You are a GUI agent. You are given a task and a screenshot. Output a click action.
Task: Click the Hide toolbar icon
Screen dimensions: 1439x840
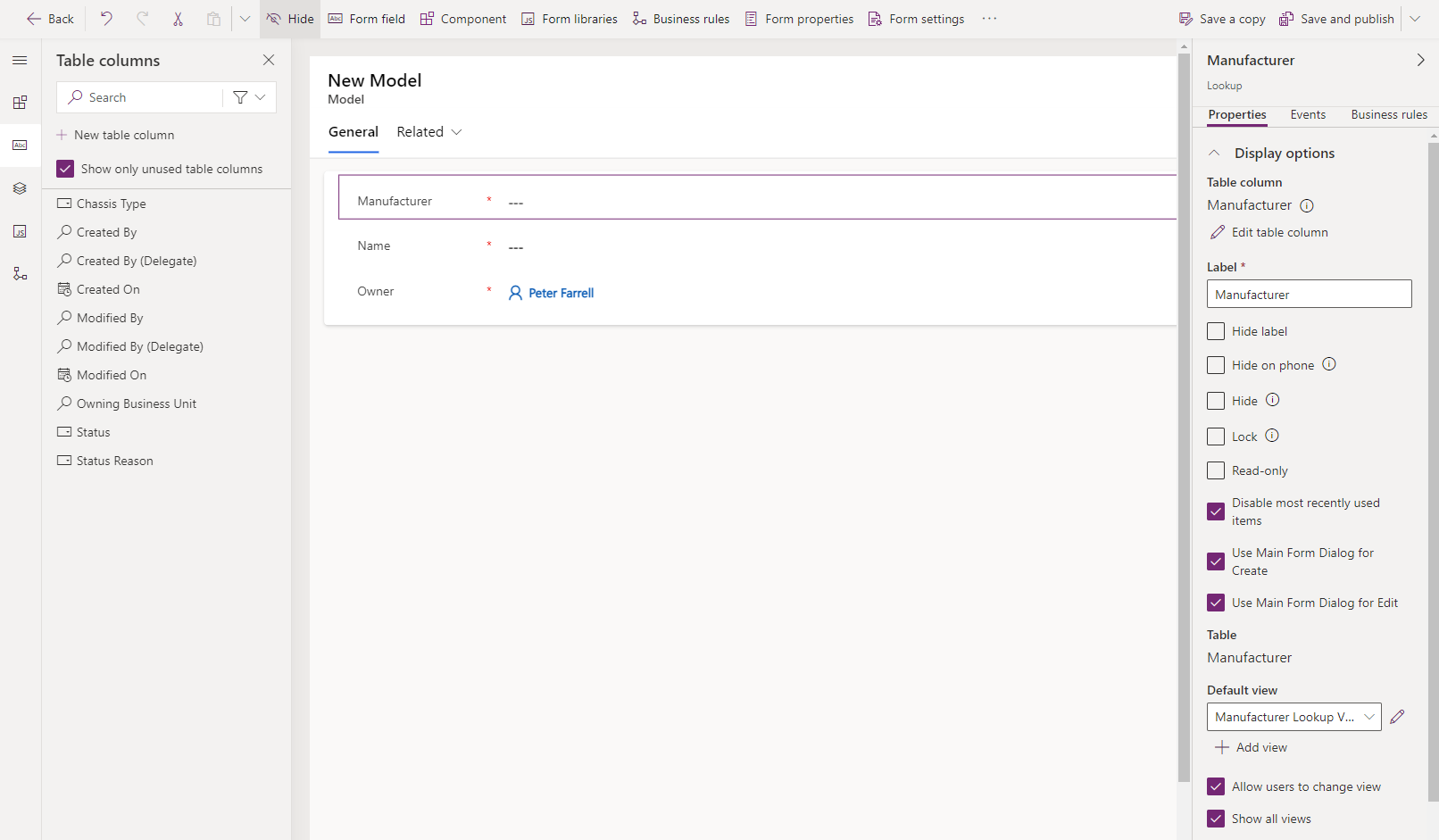click(x=287, y=18)
